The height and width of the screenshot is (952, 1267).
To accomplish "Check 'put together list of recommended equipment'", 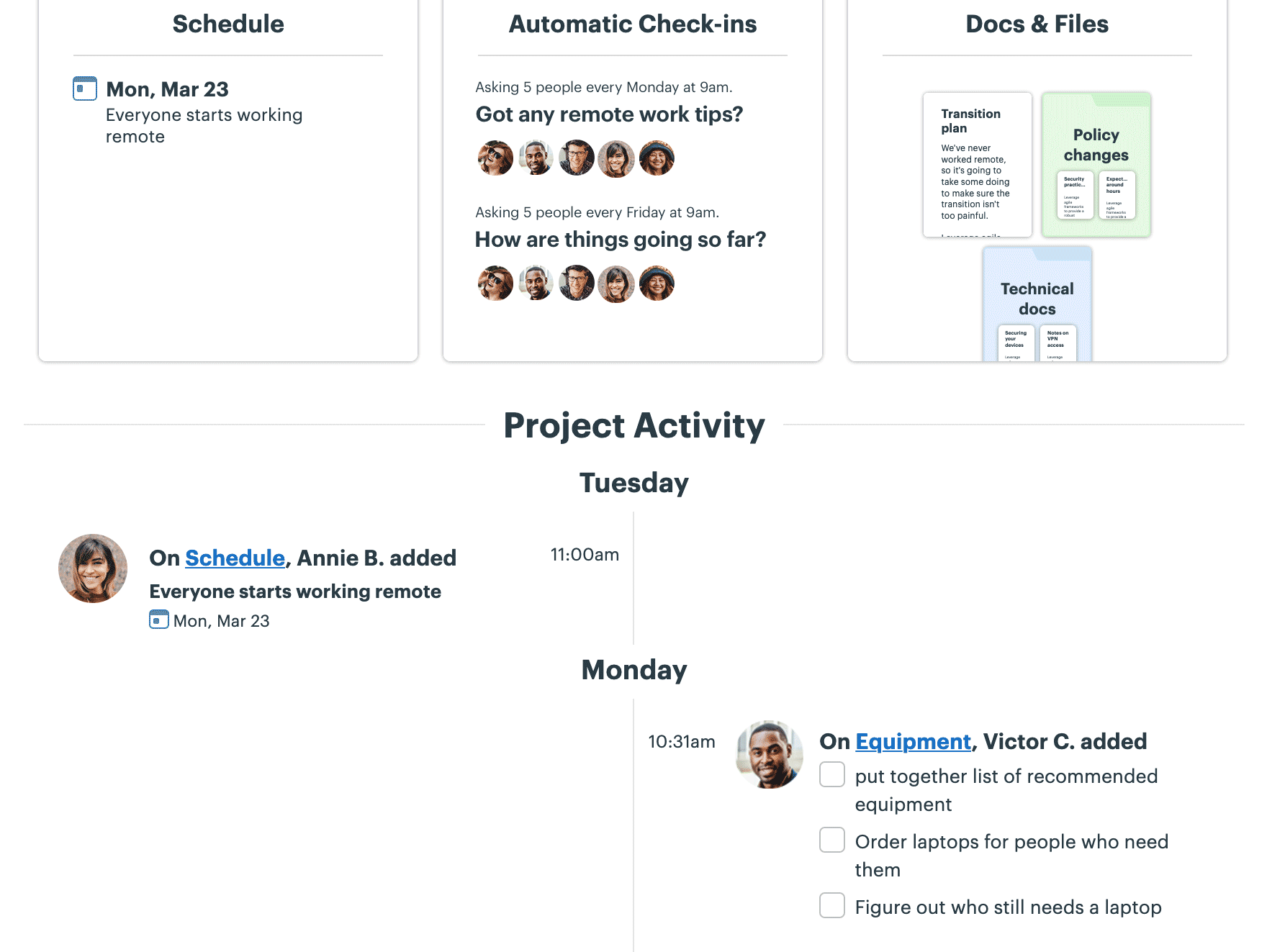I will point(832,775).
